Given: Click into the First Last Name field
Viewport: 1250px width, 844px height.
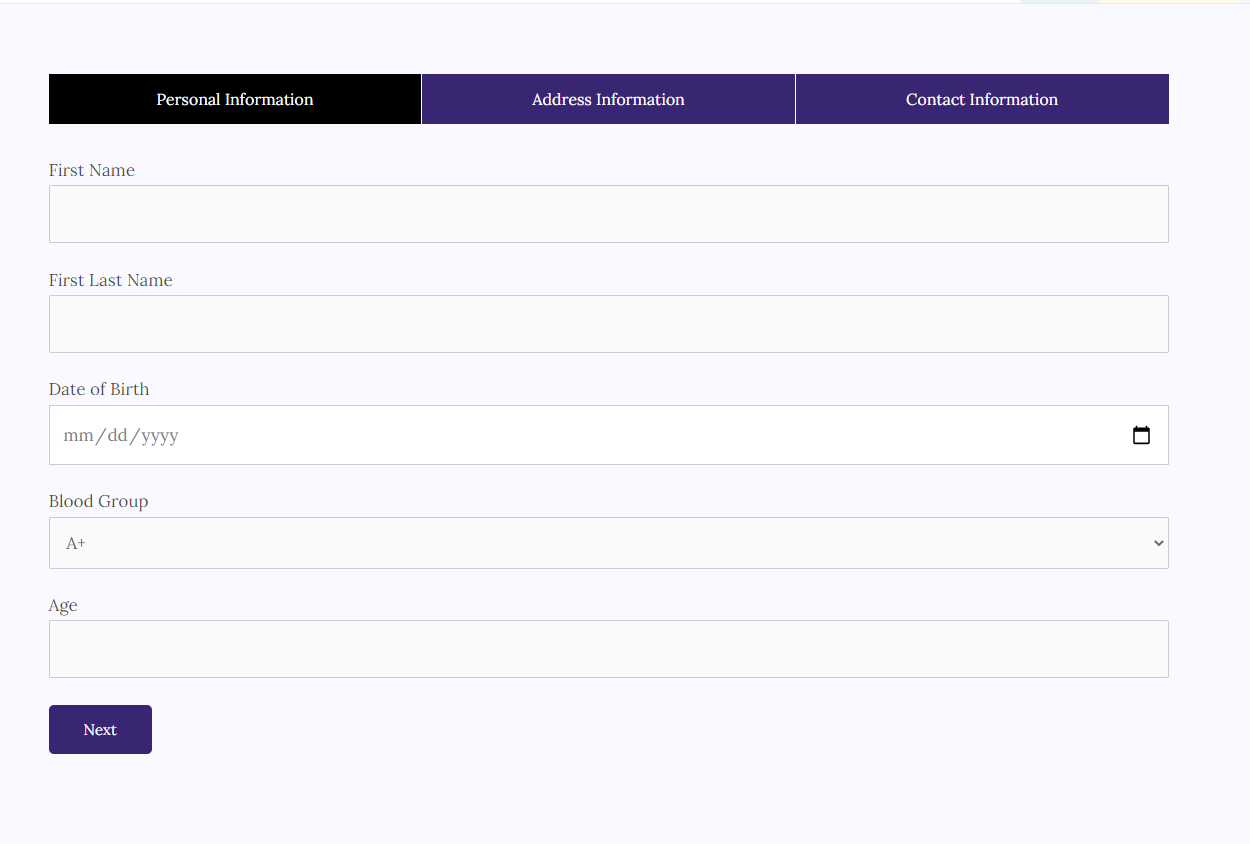Looking at the screenshot, I should tap(608, 324).
